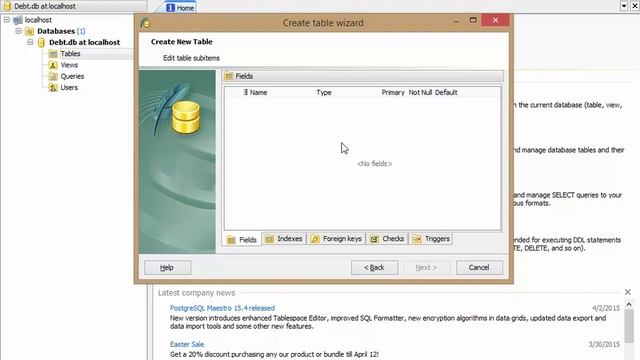Collapse the Databases tree node
The image size is (640, 360).
click(18, 31)
